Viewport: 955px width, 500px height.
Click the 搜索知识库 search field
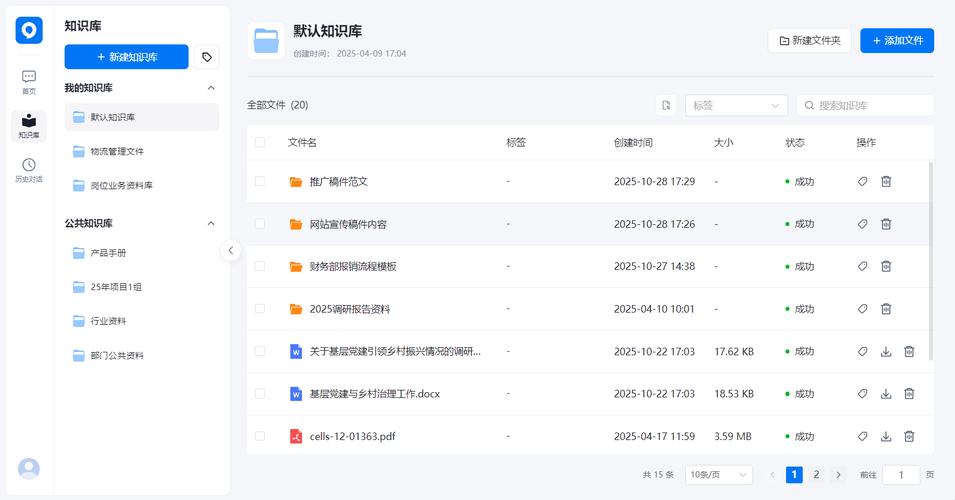pos(865,105)
